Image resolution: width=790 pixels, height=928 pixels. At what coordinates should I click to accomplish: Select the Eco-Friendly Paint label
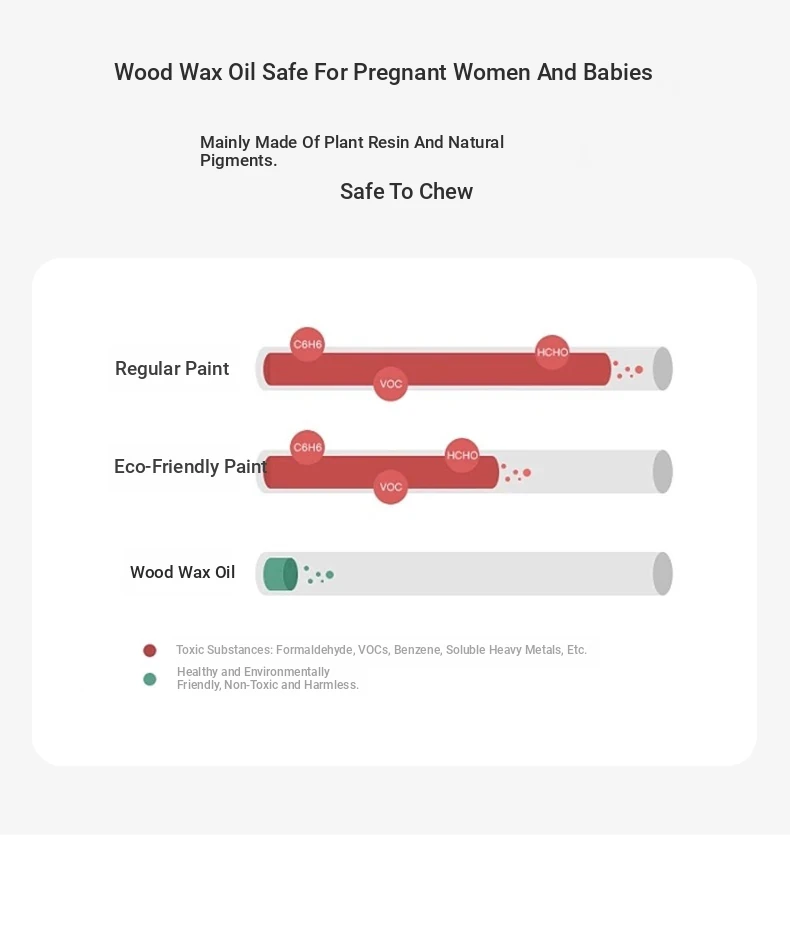(190, 467)
